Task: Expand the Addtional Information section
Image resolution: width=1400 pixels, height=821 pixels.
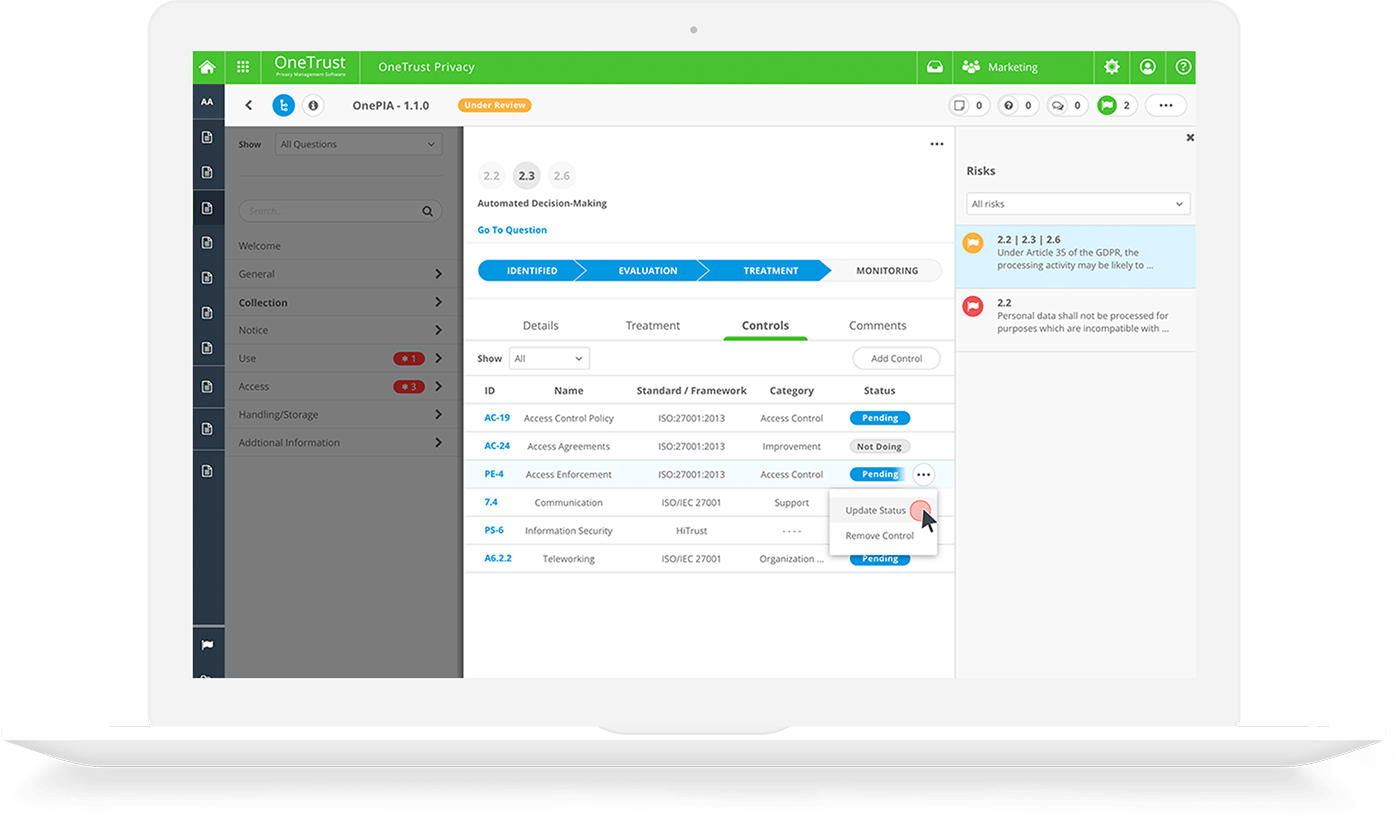Action: tap(341, 442)
